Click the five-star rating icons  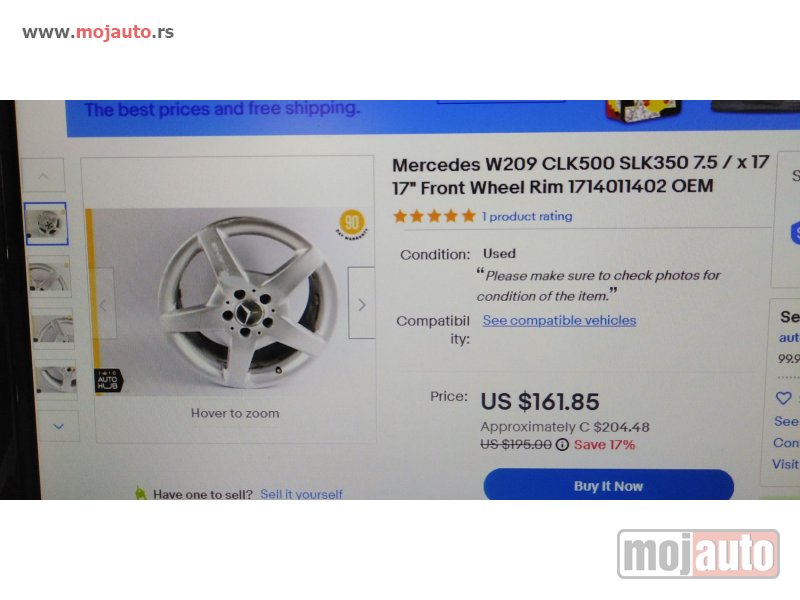click(434, 216)
